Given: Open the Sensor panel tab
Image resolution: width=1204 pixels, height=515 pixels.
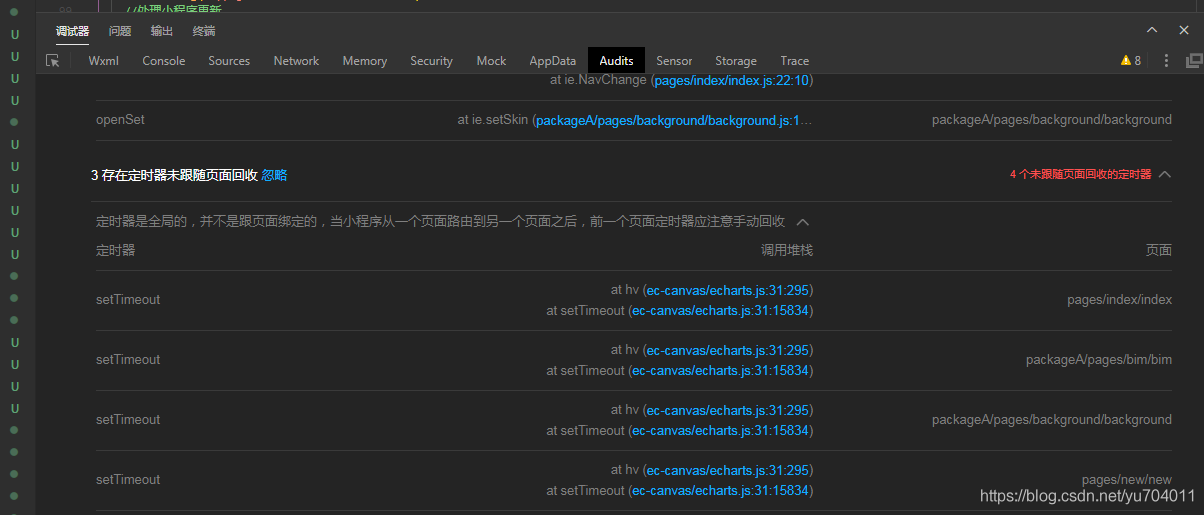Looking at the screenshot, I should pos(674,61).
